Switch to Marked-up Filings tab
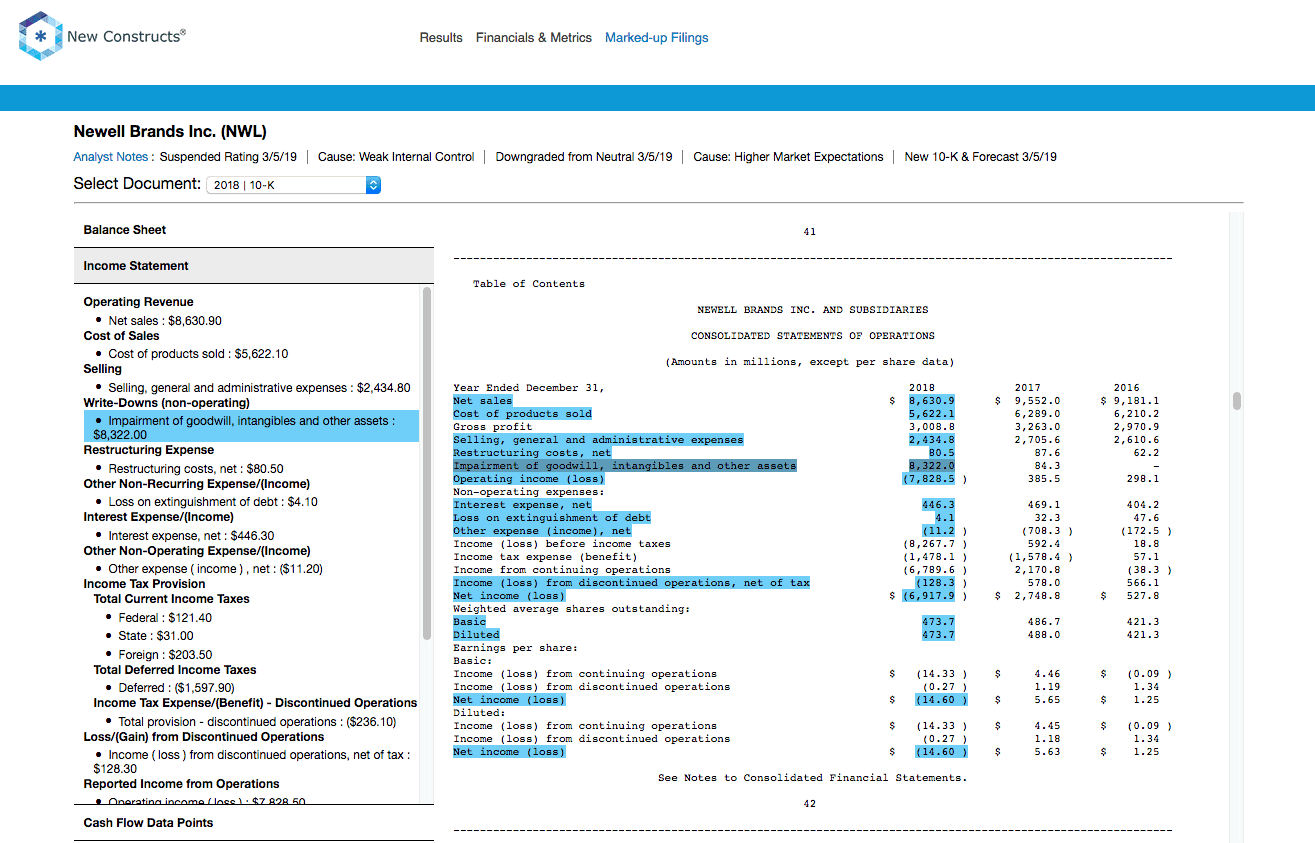The width and height of the screenshot is (1315, 843). pyautogui.click(x=657, y=38)
